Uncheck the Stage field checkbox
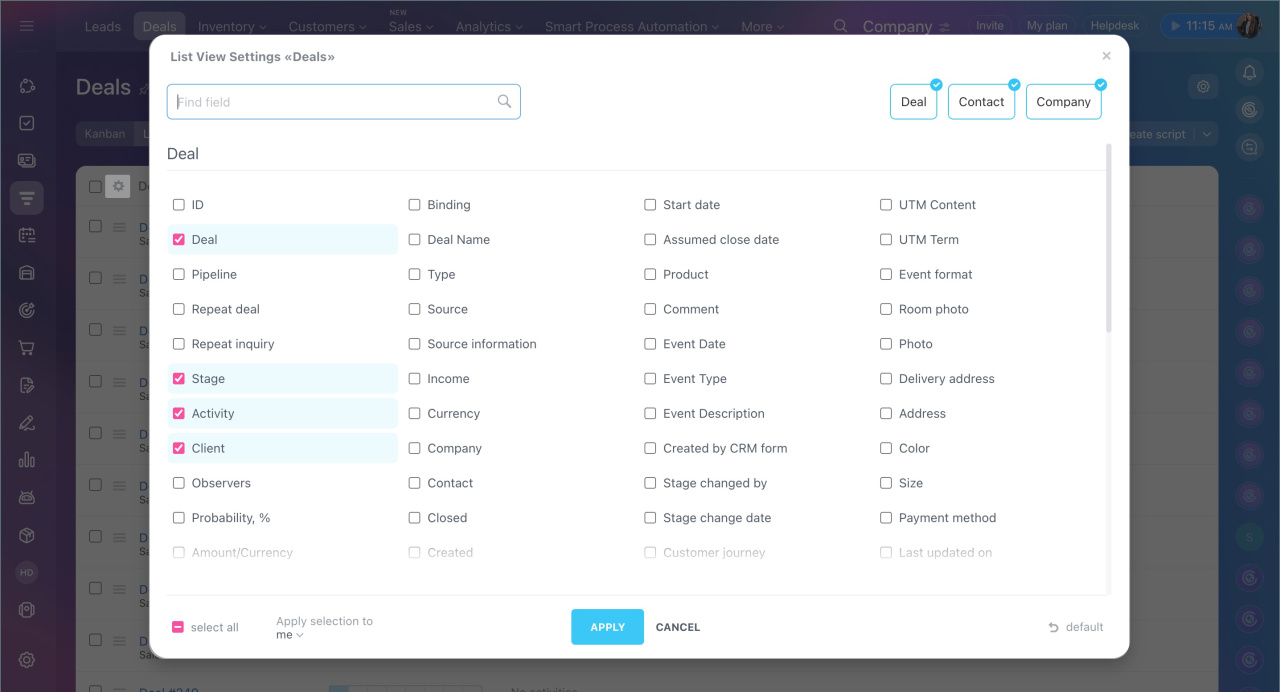 coord(179,379)
